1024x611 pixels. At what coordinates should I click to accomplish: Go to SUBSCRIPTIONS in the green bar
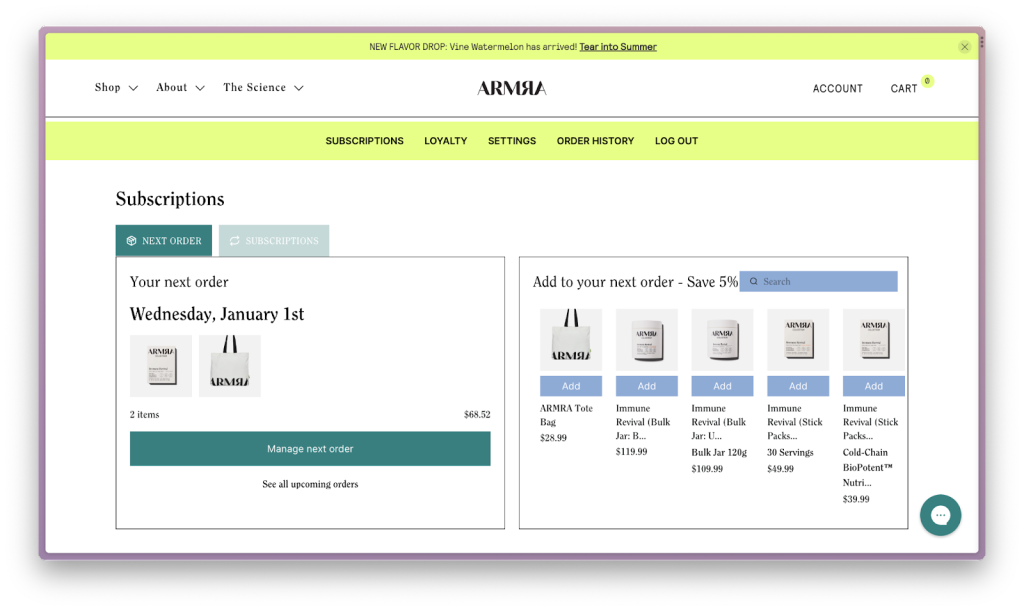pos(364,141)
